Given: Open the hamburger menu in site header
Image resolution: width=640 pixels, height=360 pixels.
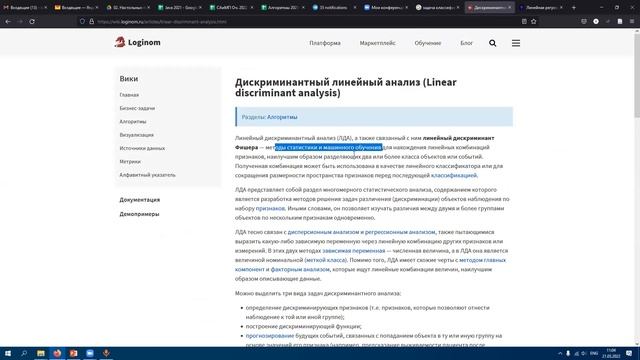Looking at the screenshot, I should pos(516,43).
